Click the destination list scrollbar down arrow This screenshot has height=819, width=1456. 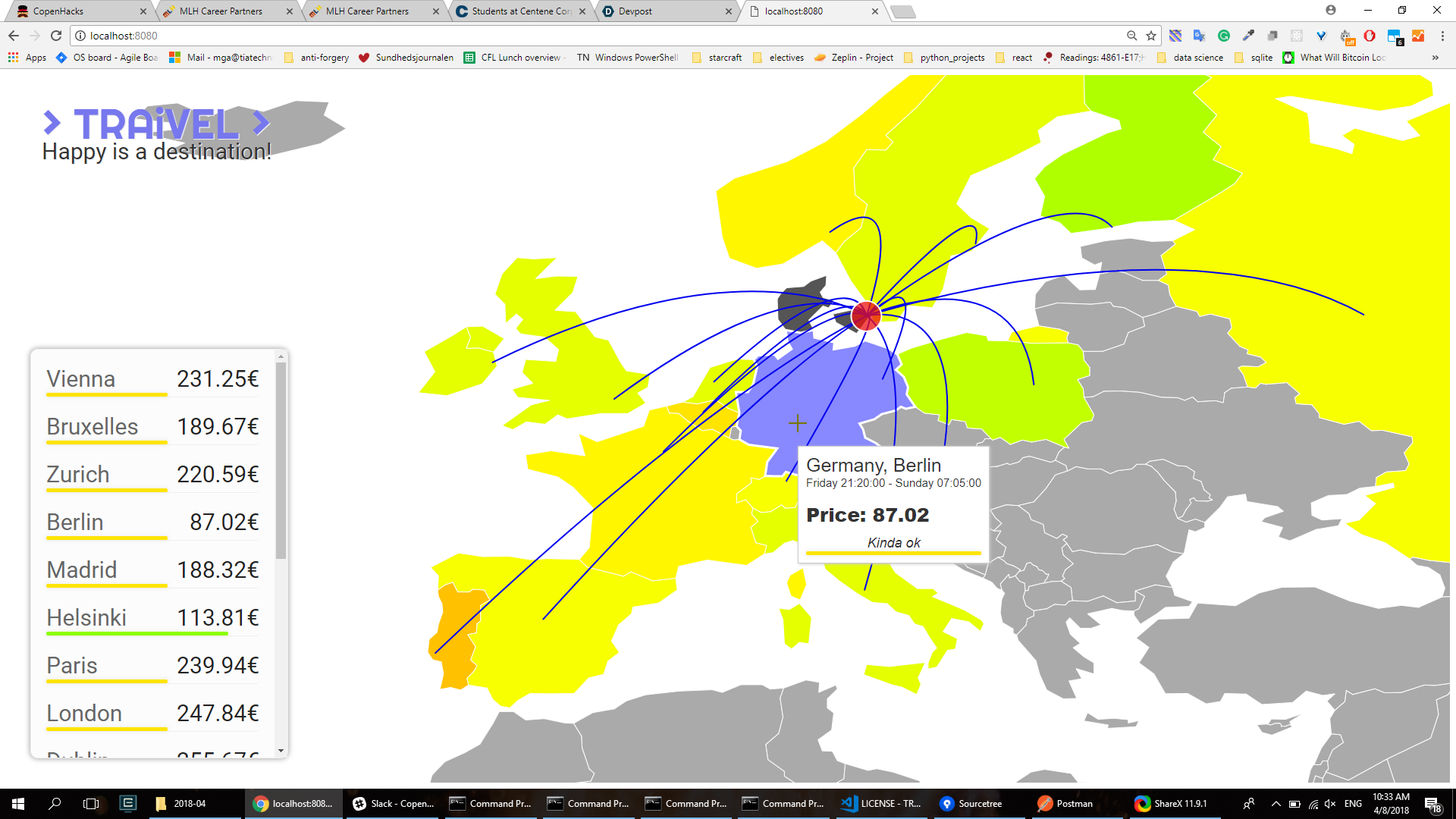[x=281, y=751]
